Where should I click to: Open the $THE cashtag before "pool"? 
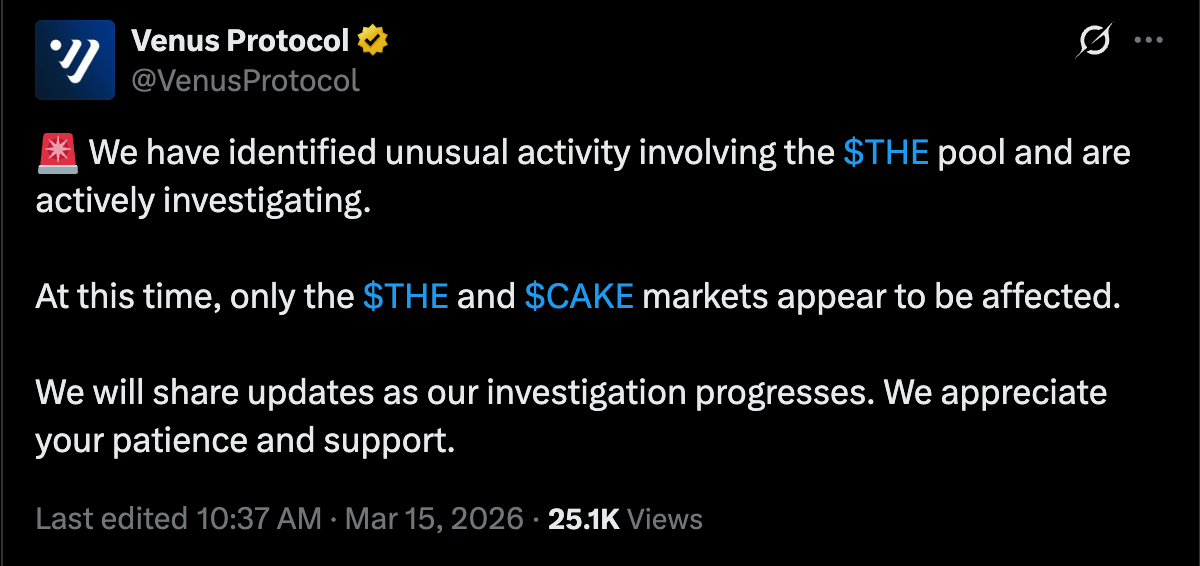(886, 153)
